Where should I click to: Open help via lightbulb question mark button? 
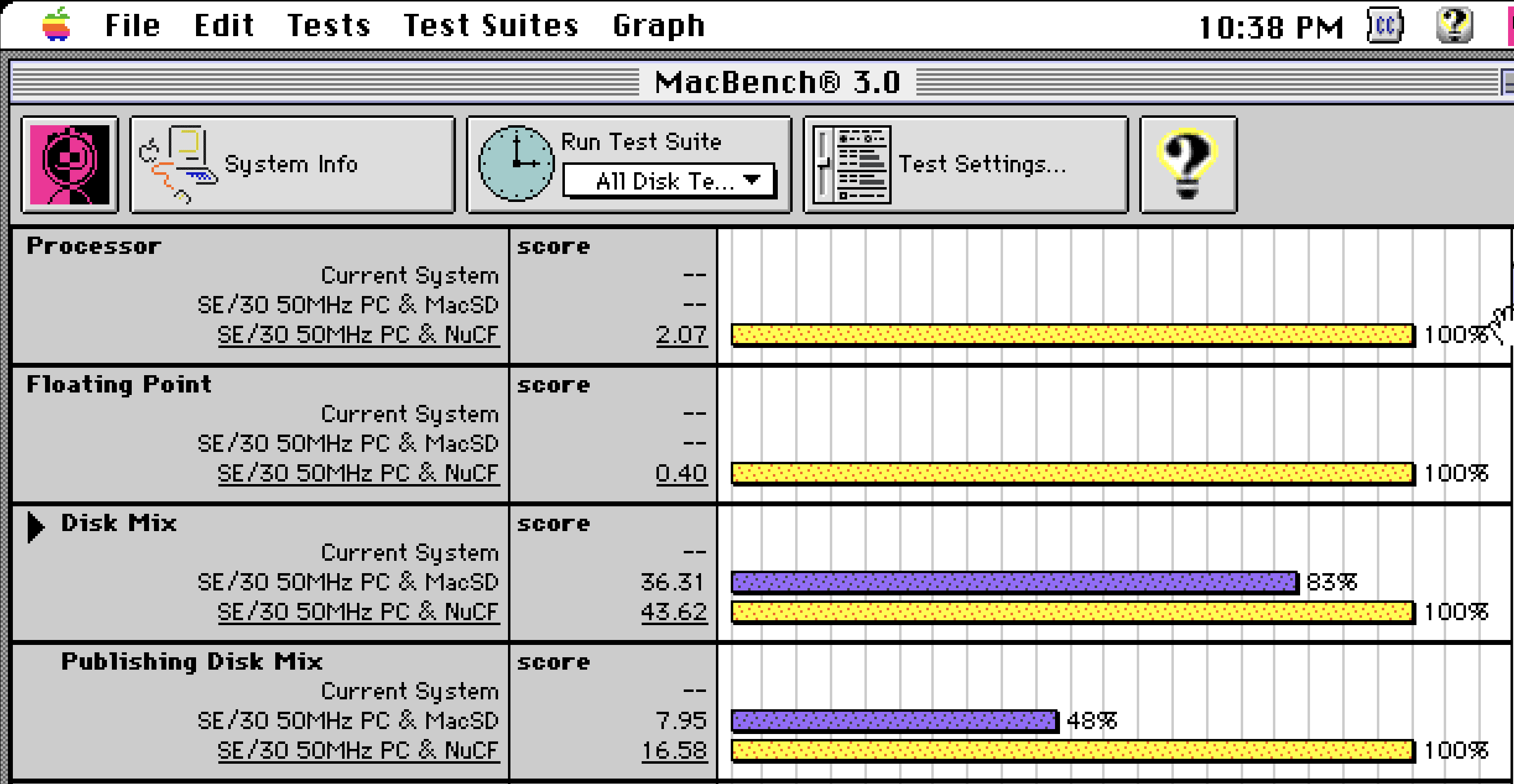click(1188, 164)
